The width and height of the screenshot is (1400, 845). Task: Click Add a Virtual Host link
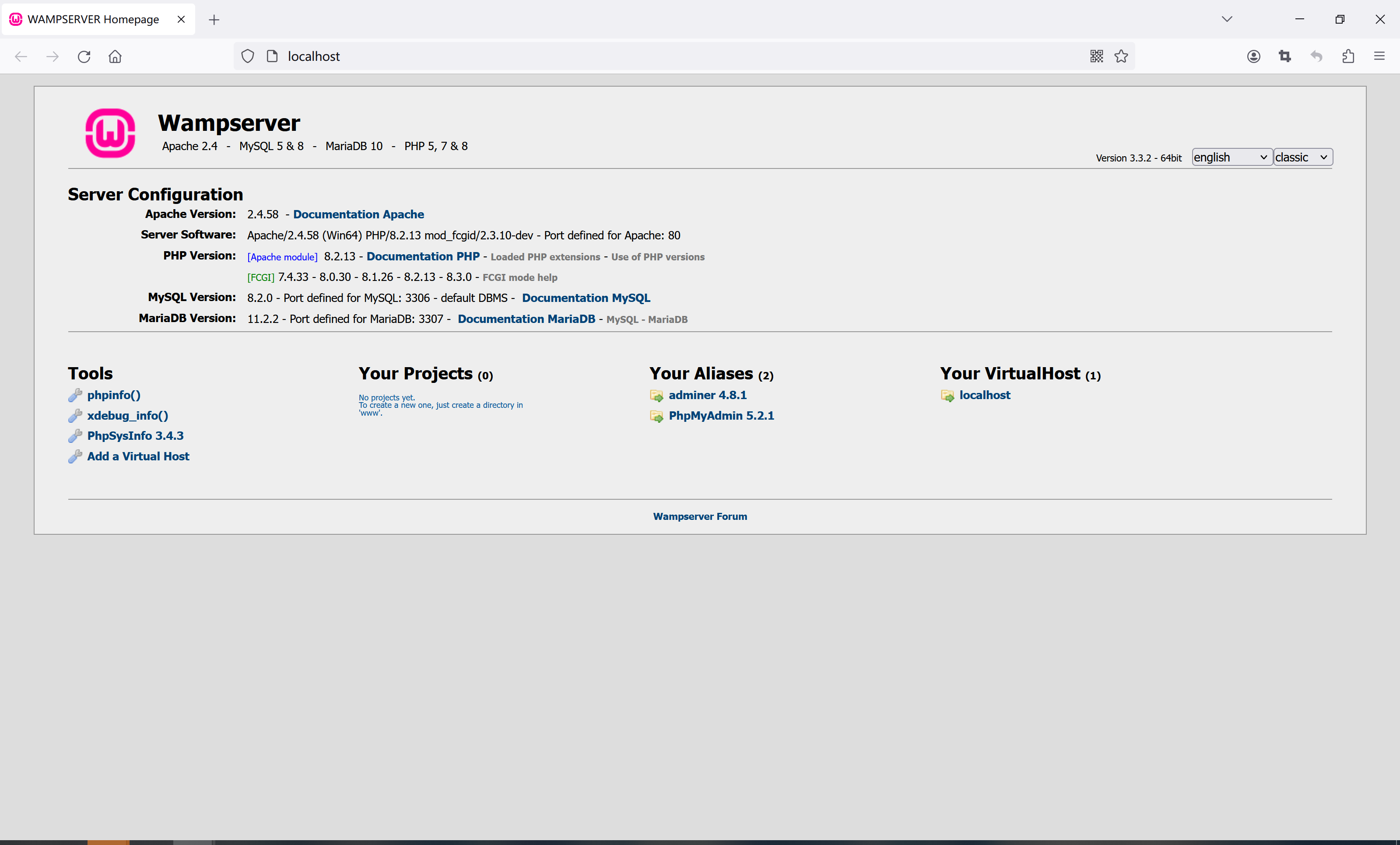point(138,456)
